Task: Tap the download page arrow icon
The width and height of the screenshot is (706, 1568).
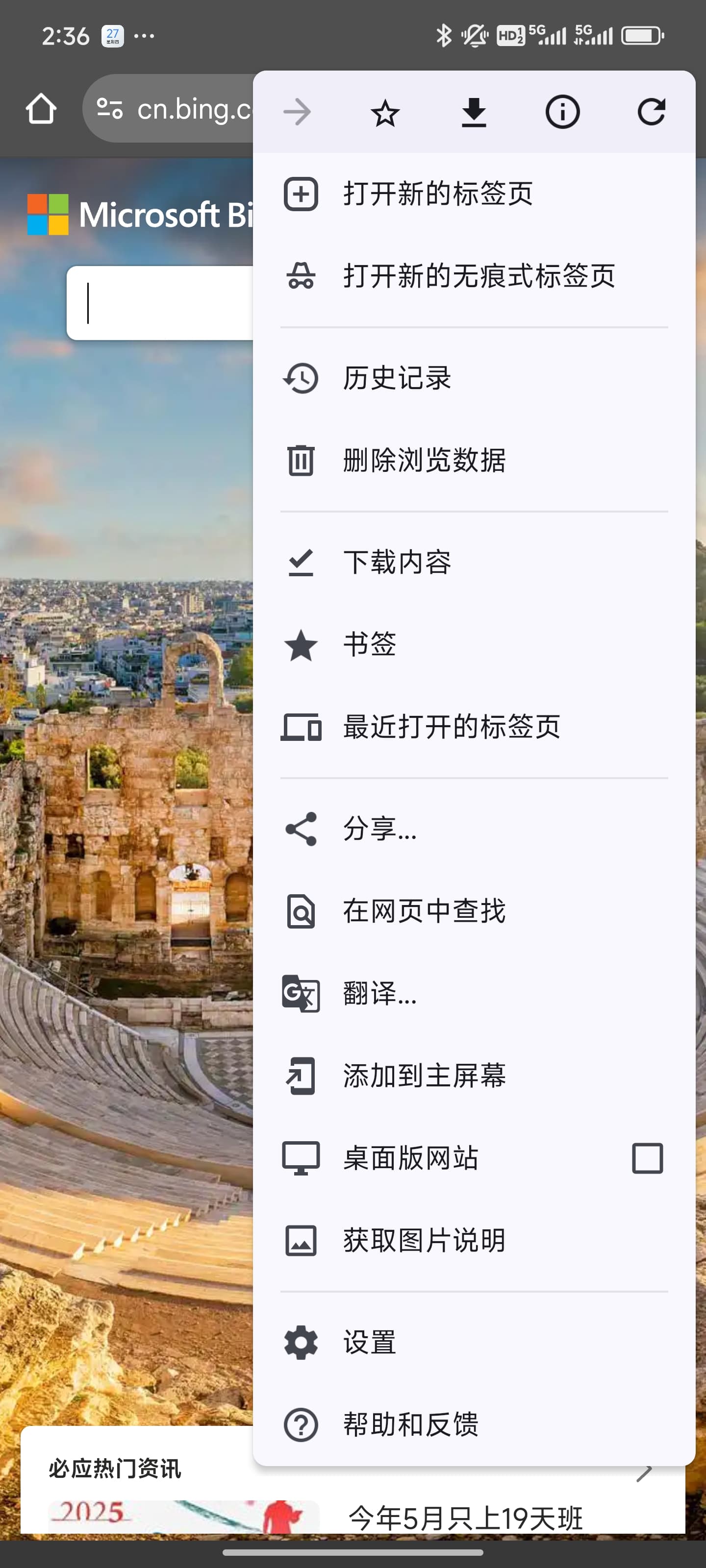Action: point(473,113)
